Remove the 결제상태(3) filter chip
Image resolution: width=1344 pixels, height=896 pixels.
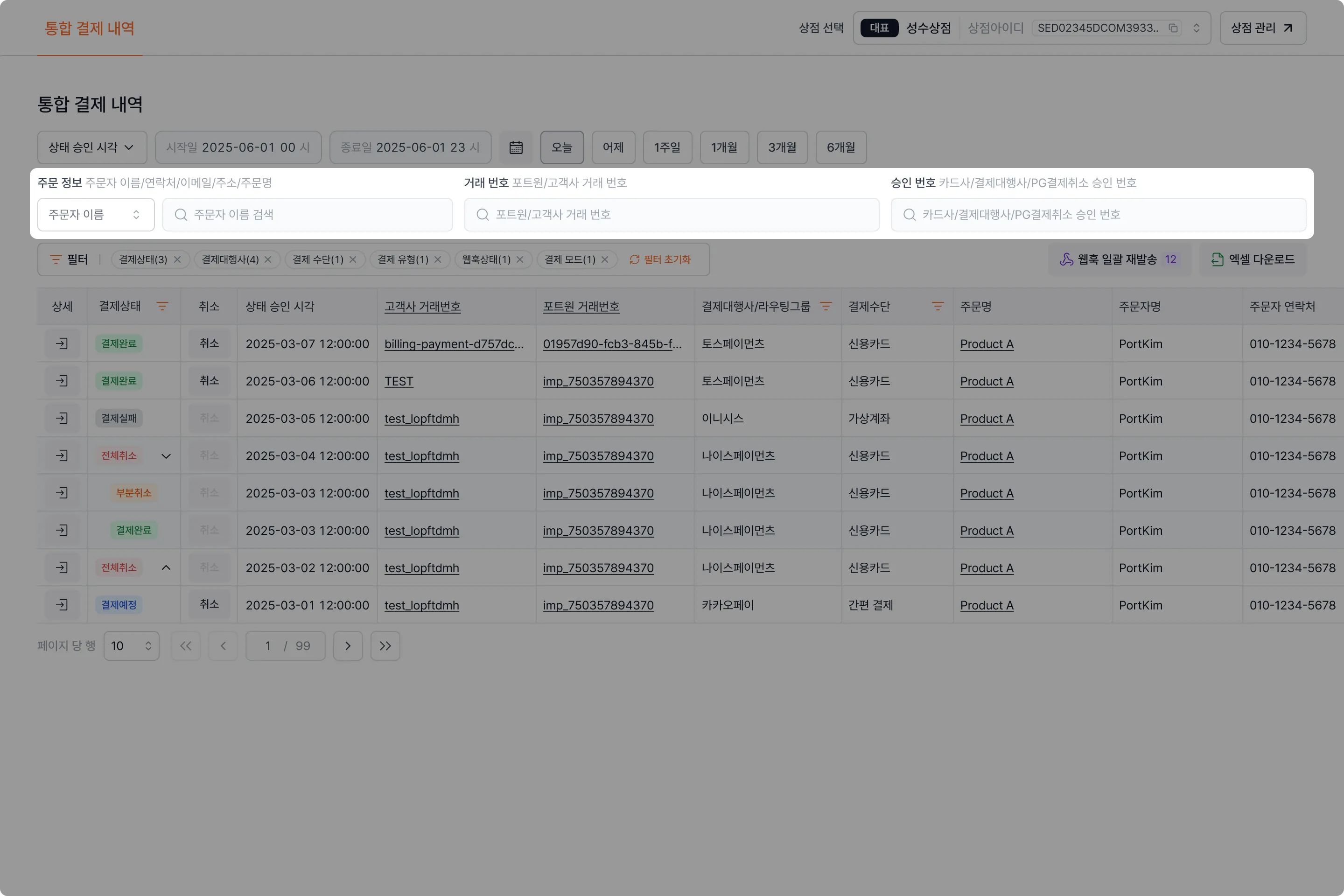tap(178, 259)
